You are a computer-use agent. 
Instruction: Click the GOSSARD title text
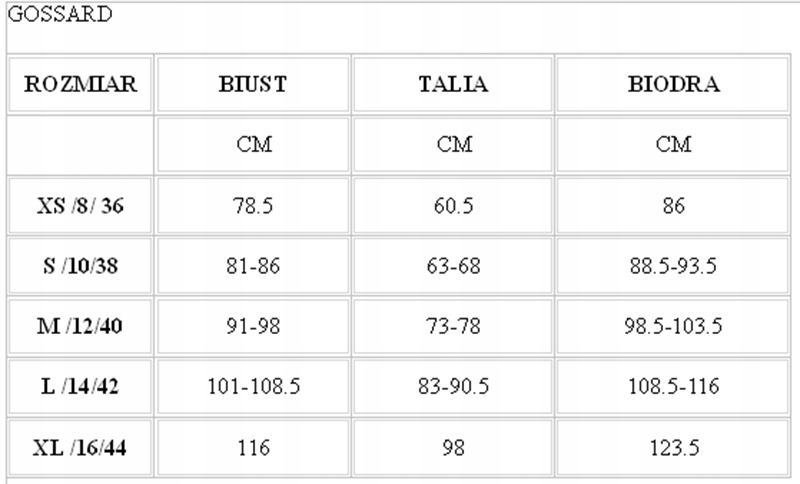click(x=60, y=14)
